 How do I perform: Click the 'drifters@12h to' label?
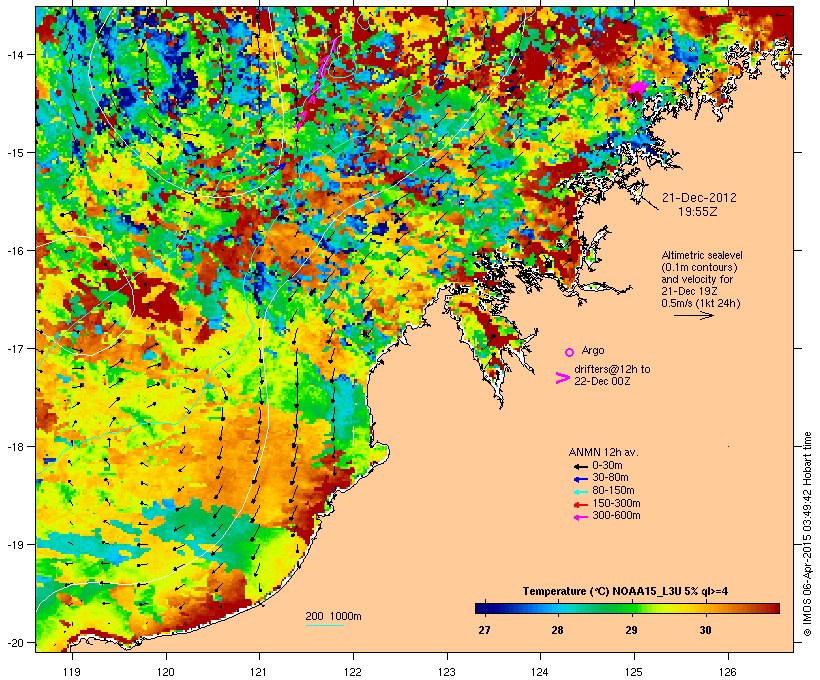coord(612,369)
